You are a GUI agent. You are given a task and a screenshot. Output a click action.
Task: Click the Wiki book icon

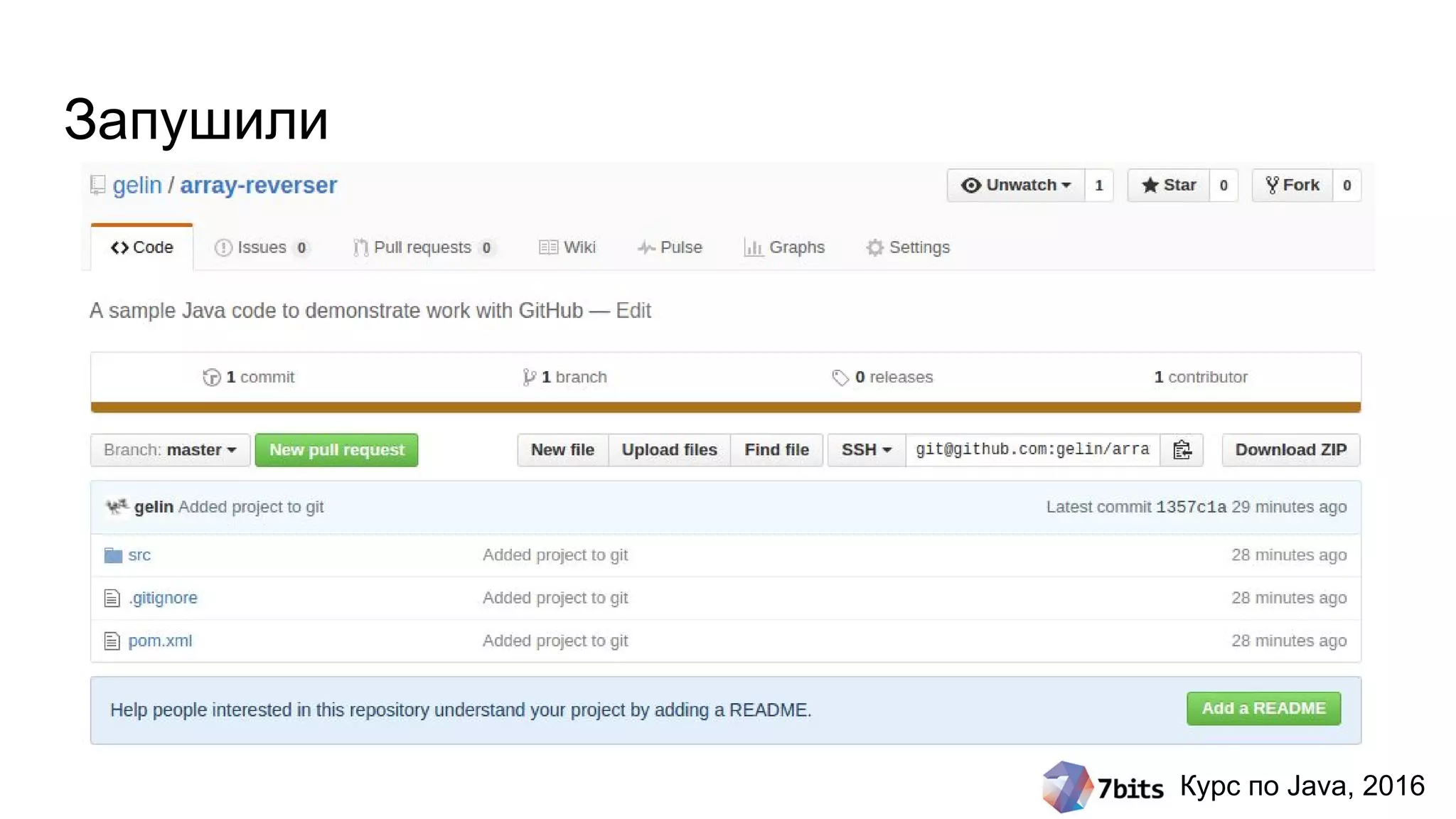tap(548, 247)
